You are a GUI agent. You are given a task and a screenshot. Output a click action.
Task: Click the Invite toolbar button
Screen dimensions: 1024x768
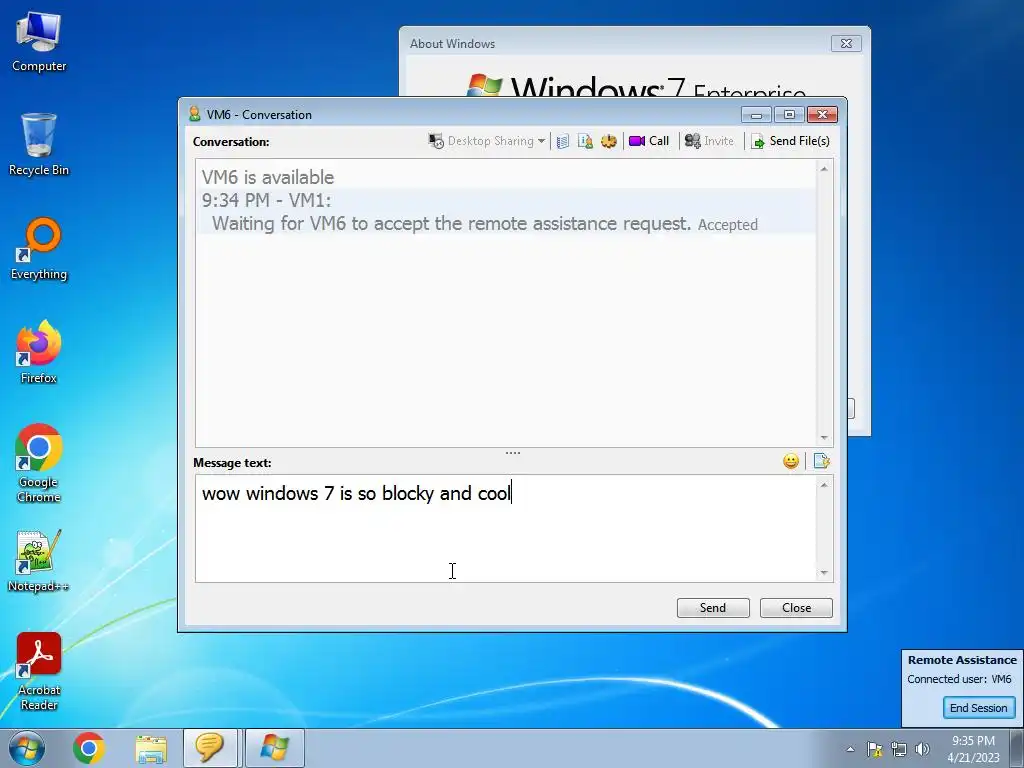click(x=709, y=141)
